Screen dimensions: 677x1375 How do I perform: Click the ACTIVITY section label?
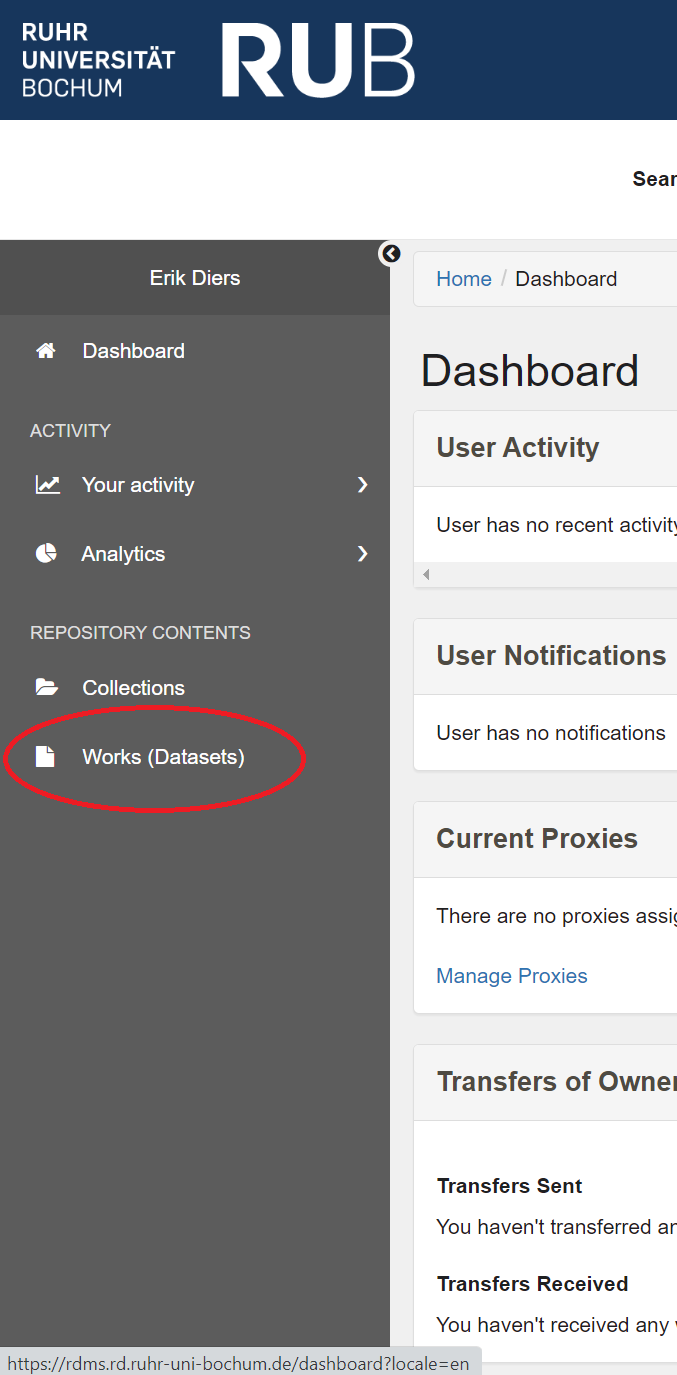(x=70, y=431)
